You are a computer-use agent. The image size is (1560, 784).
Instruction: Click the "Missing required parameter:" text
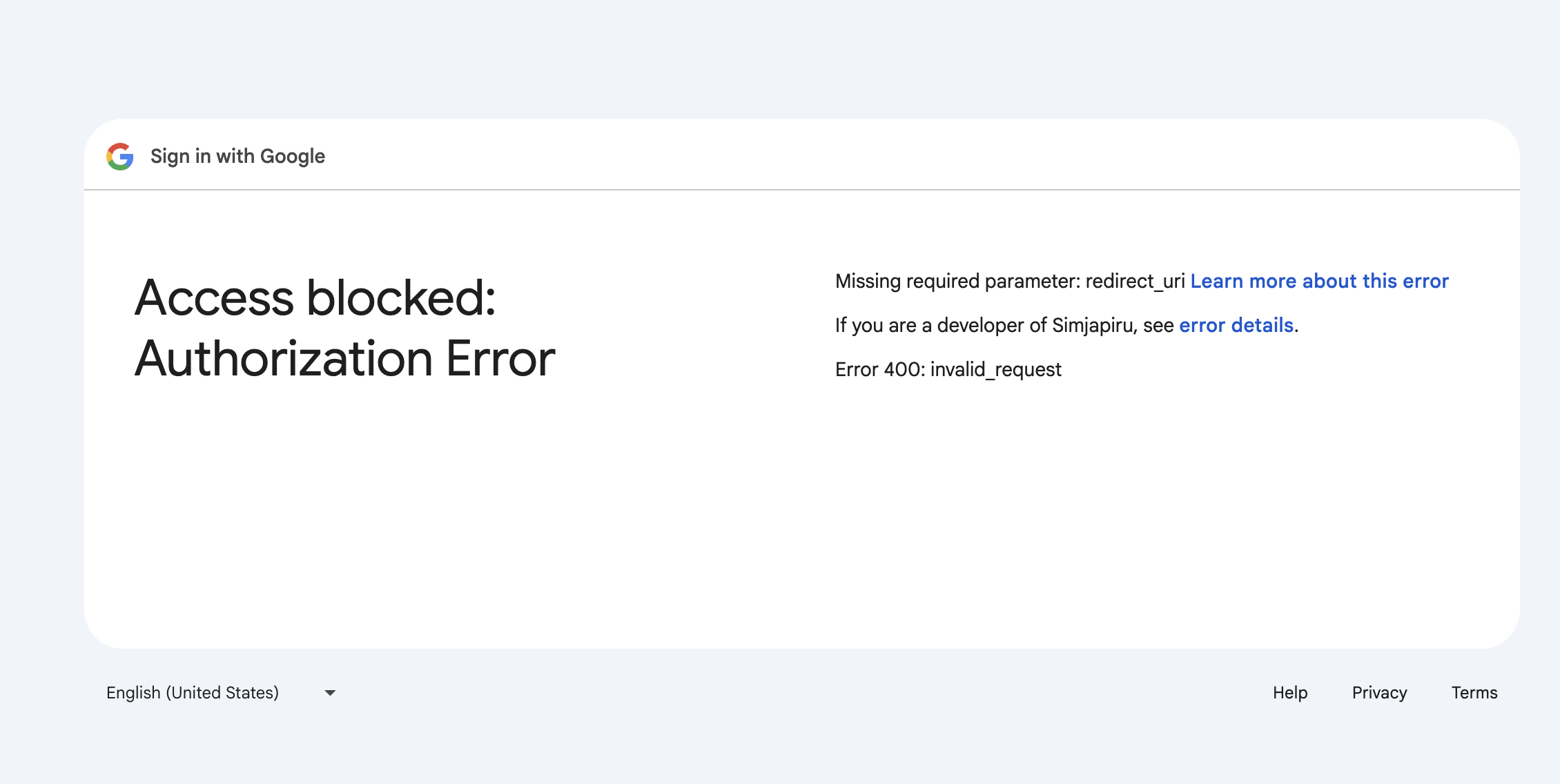coord(957,282)
